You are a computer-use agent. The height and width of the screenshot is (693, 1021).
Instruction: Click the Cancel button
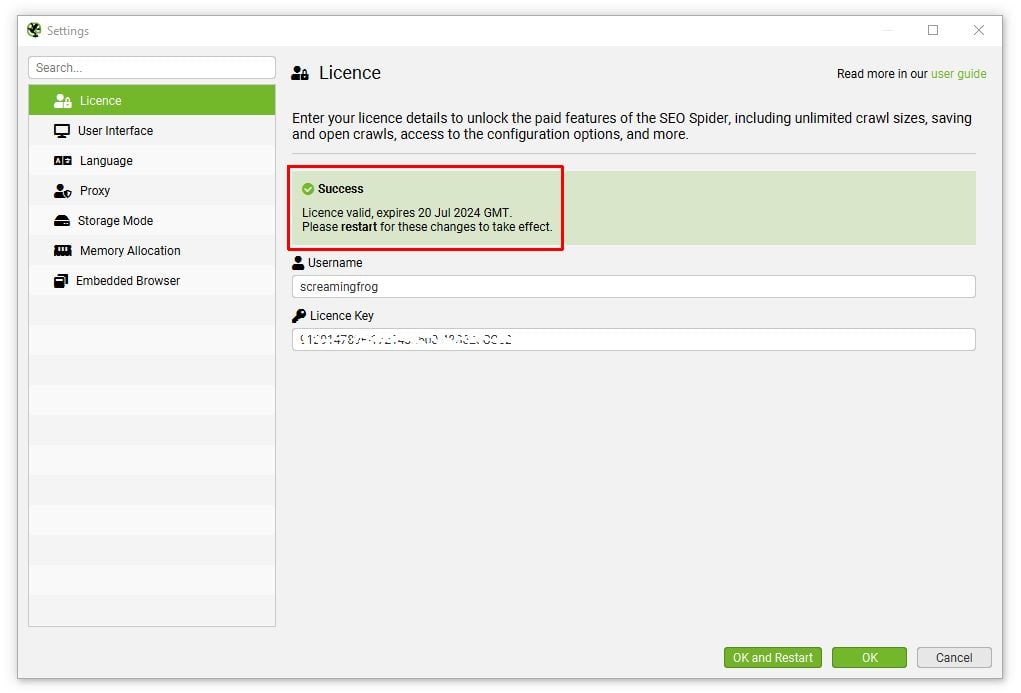pos(953,657)
